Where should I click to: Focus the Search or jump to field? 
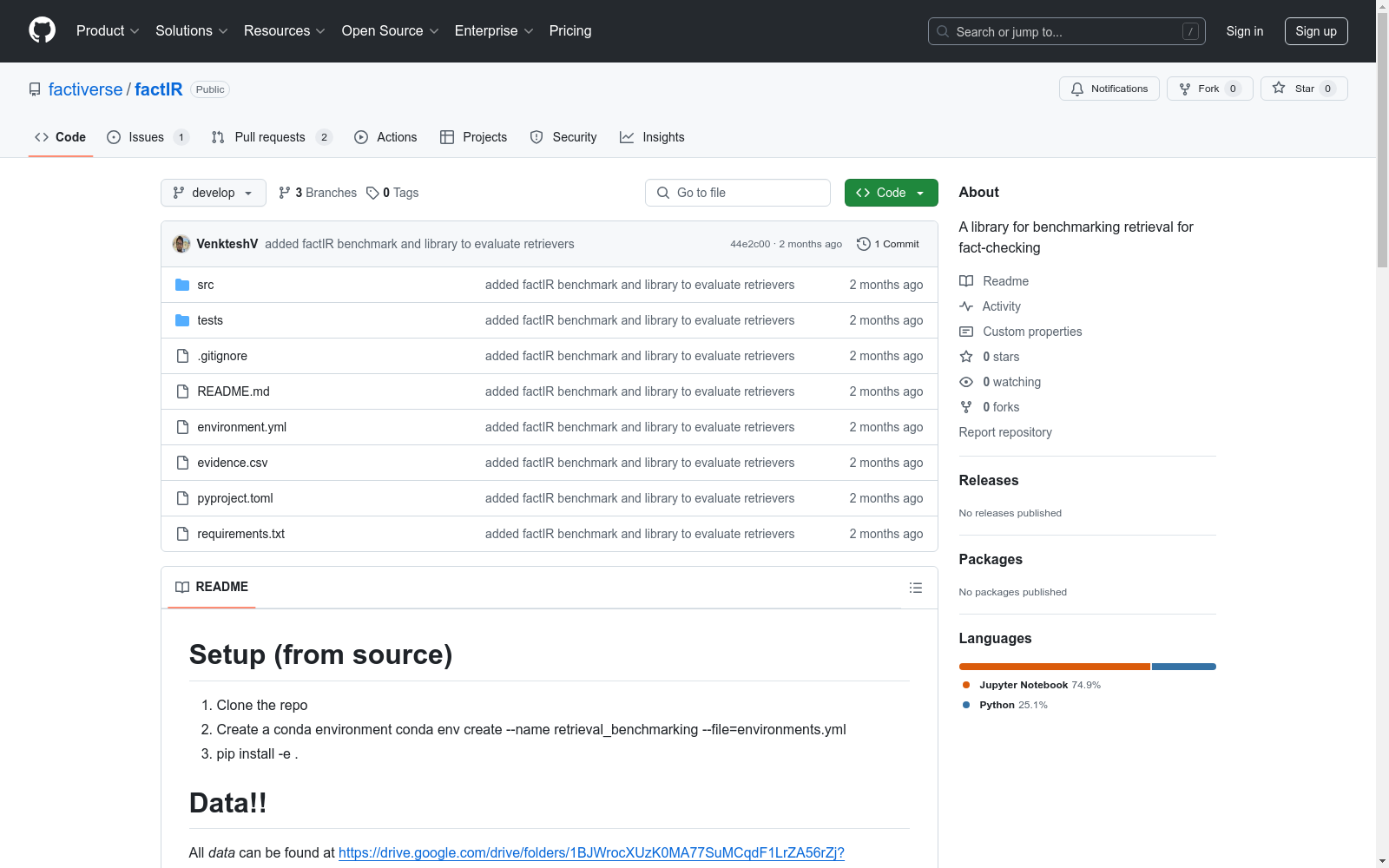coord(1067,31)
